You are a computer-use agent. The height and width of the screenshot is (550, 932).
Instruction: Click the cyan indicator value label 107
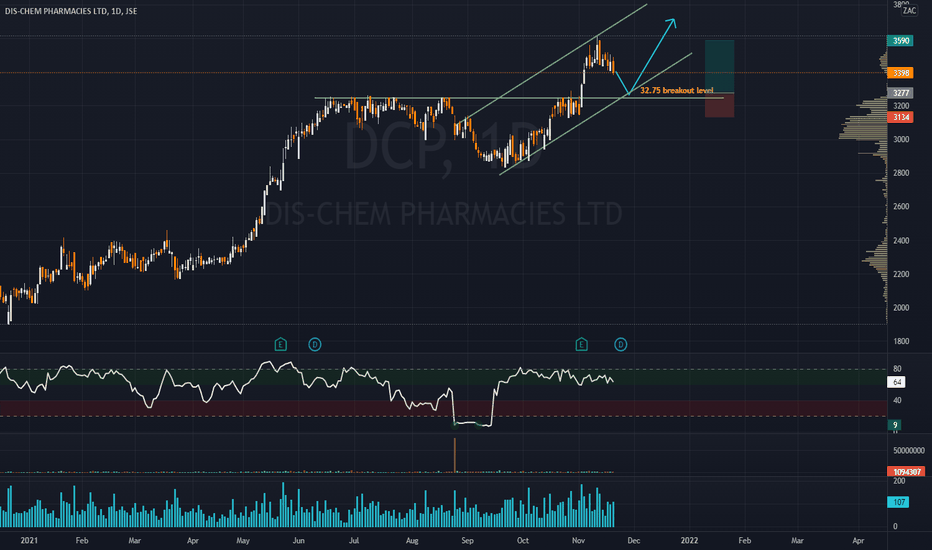[898, 502]
